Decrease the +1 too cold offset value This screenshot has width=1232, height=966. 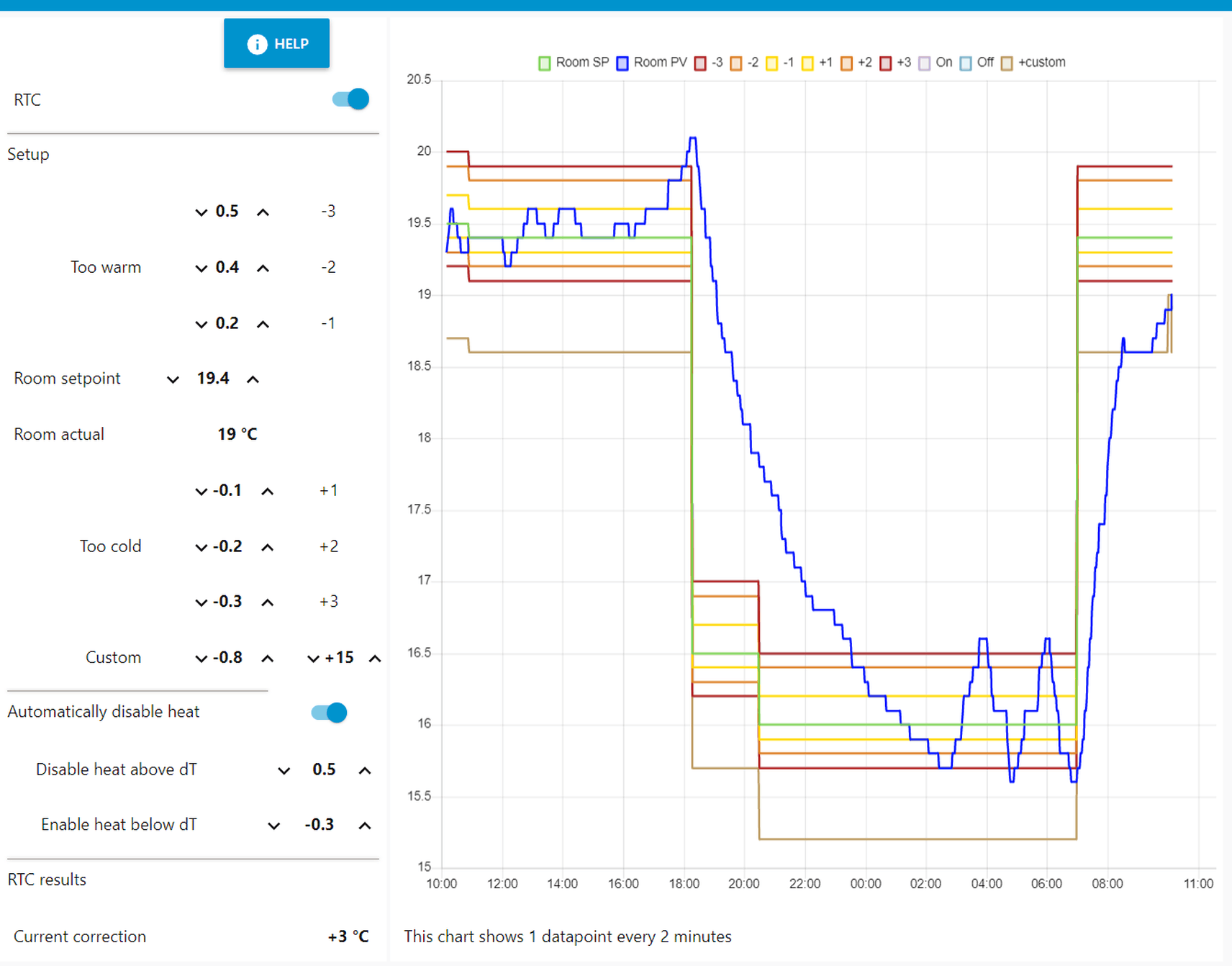click(201, 492)
